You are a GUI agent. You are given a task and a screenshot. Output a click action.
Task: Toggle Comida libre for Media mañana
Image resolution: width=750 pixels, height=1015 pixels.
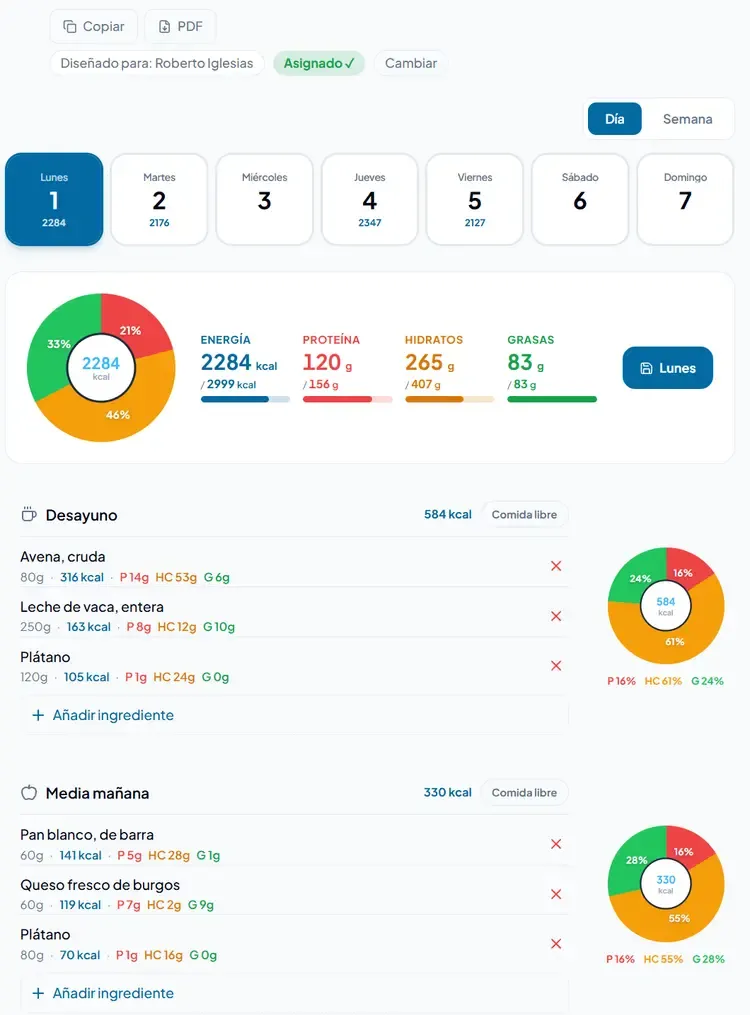click(x=524, y=792)
